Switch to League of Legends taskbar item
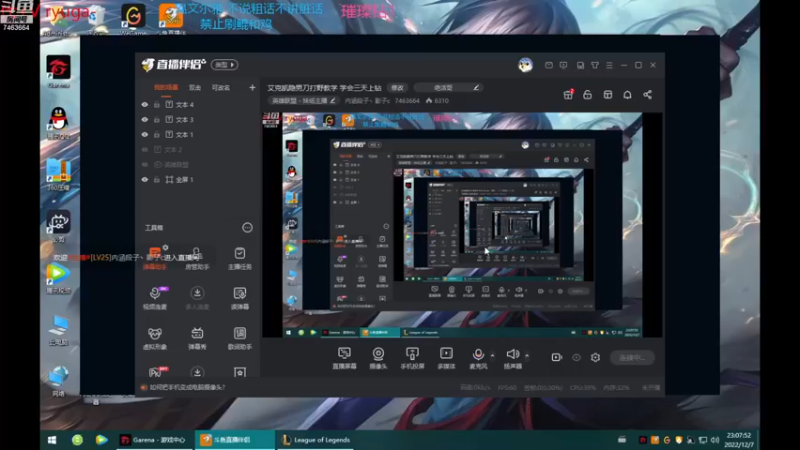 click(316, 440)
